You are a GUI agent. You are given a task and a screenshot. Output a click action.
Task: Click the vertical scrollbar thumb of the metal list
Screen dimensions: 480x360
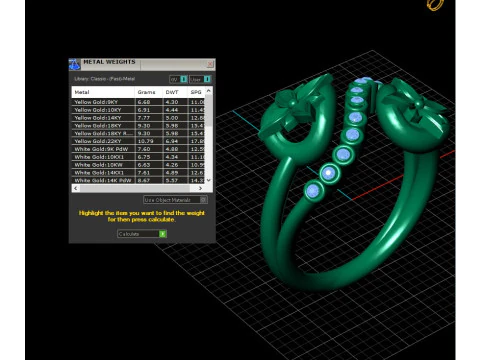click(x=209, y=110)
